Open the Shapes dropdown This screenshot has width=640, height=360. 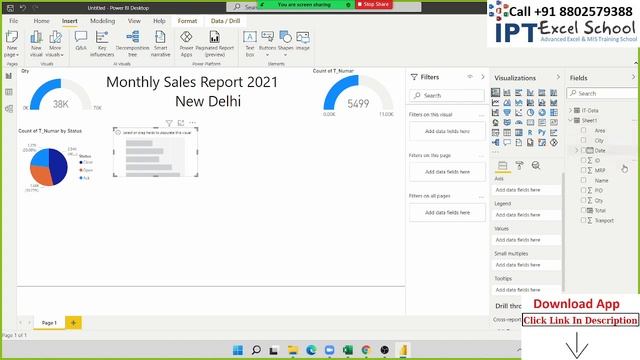click(285, 55)
